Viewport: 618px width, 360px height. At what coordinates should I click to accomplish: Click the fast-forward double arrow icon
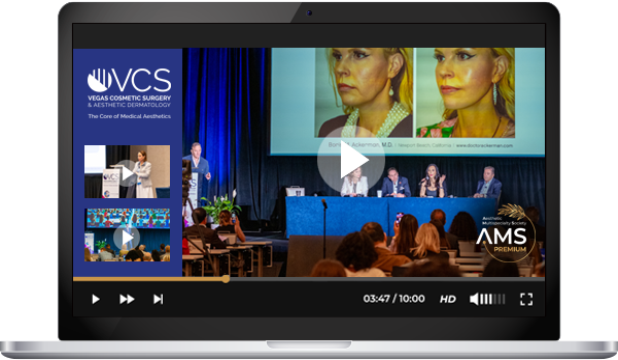[127, 299]
